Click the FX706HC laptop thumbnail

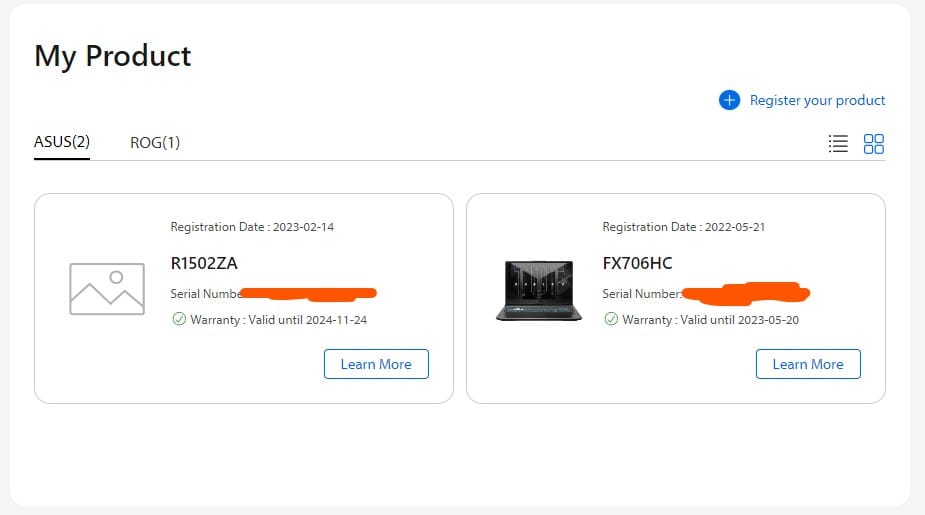click(x=539, y=290)
